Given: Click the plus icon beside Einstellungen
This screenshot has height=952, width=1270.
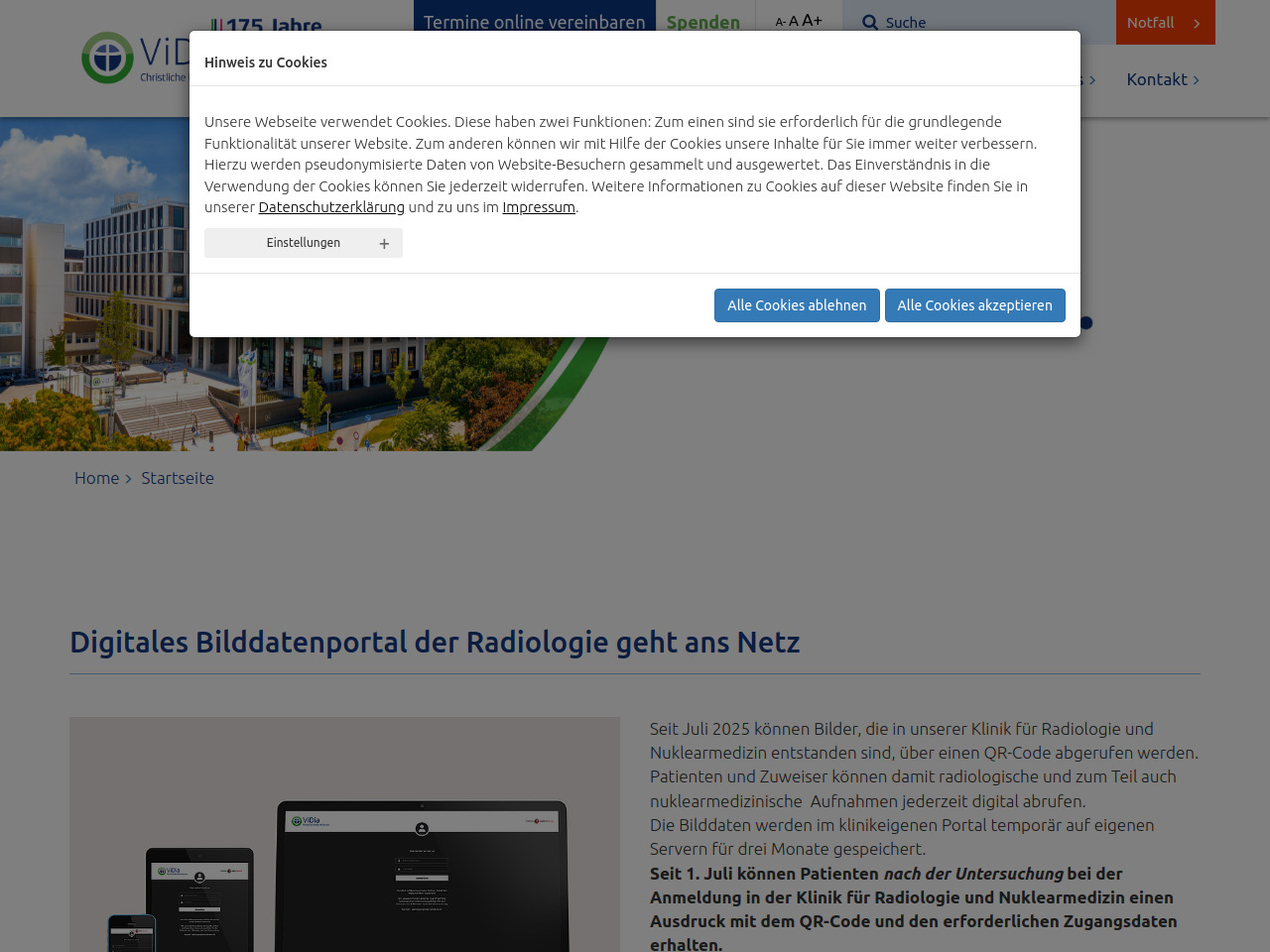Looking at the screenshot, I should pyautogui.click(x=384, y=244).
